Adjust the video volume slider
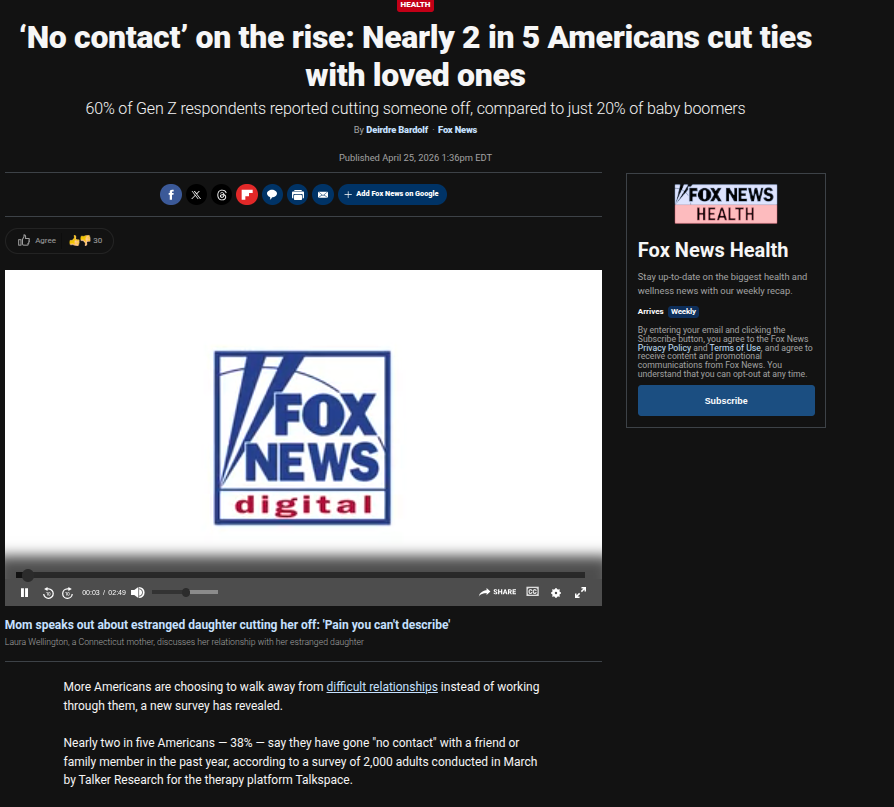 click(185, 593)
